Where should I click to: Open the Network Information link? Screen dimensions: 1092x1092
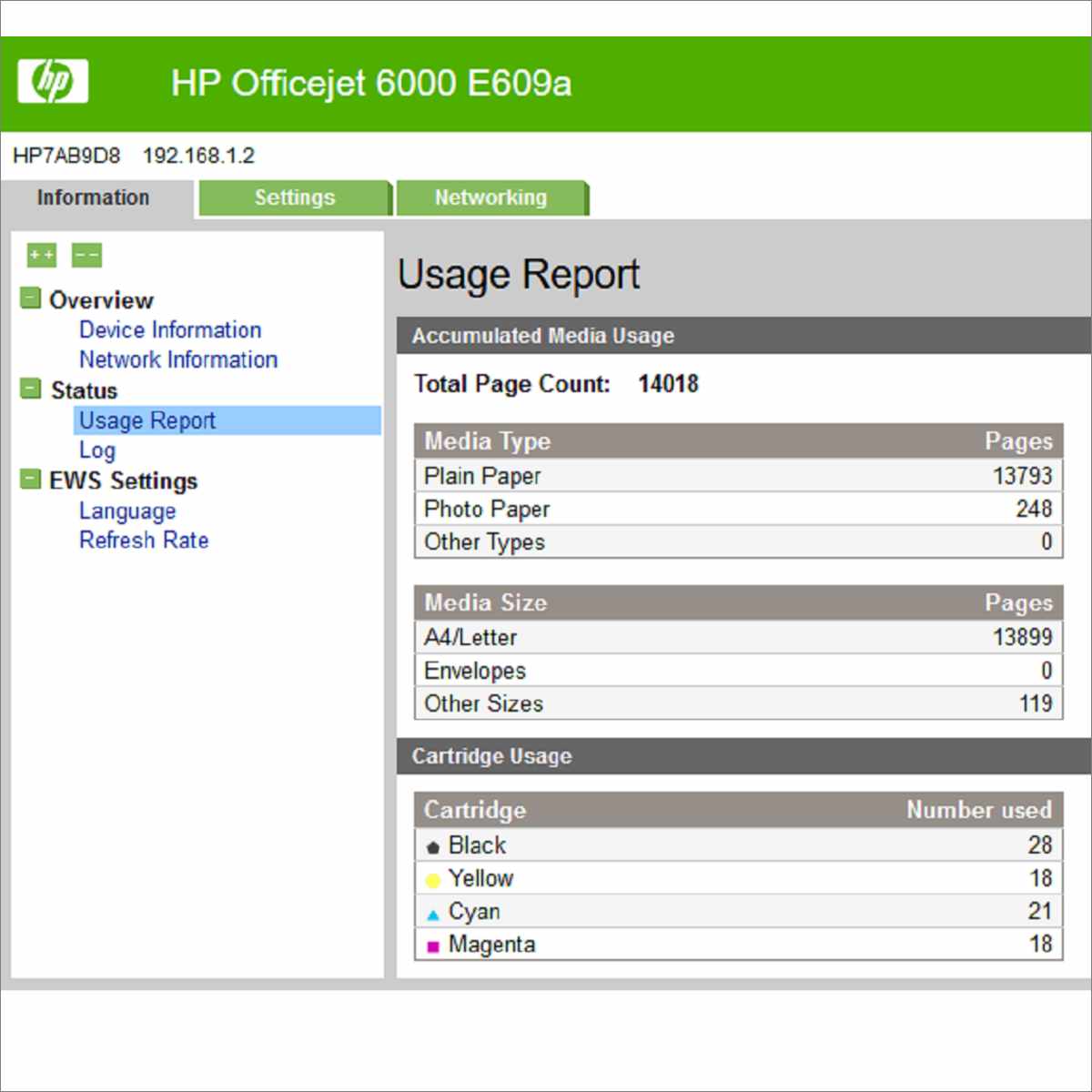tap(178, 359)
